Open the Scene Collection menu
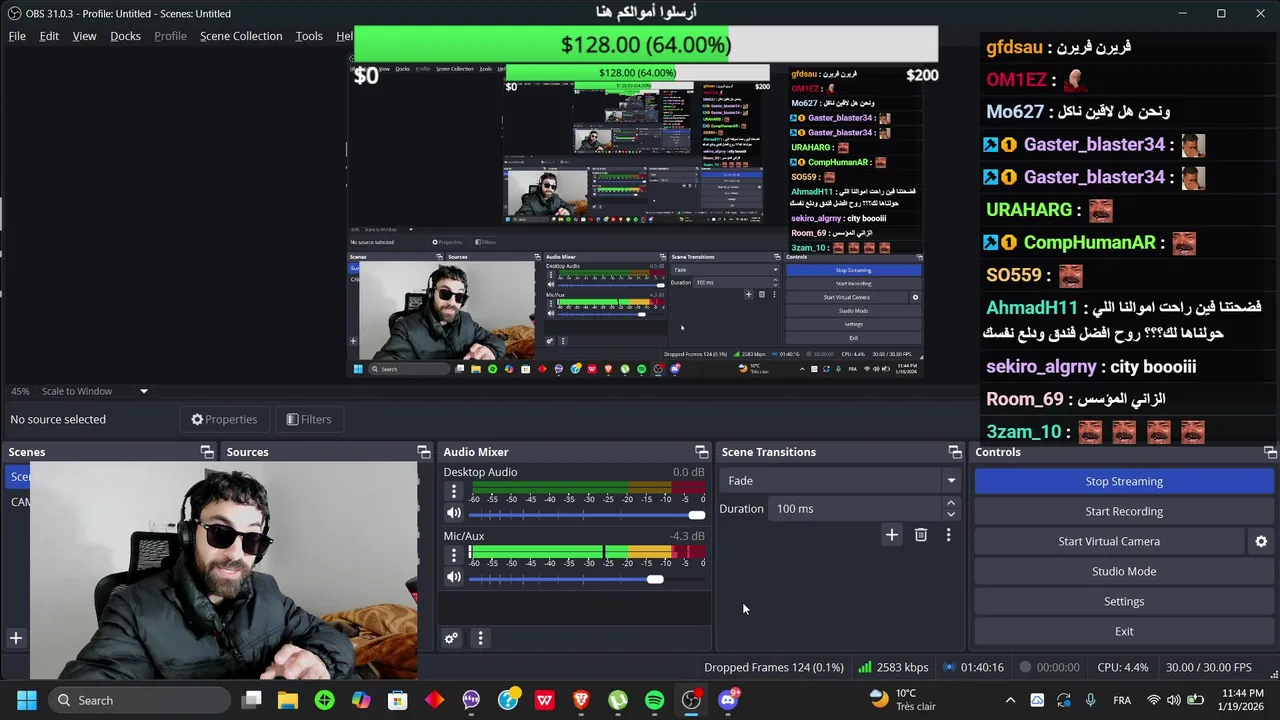1280x720 pixels. pos(241,36)
